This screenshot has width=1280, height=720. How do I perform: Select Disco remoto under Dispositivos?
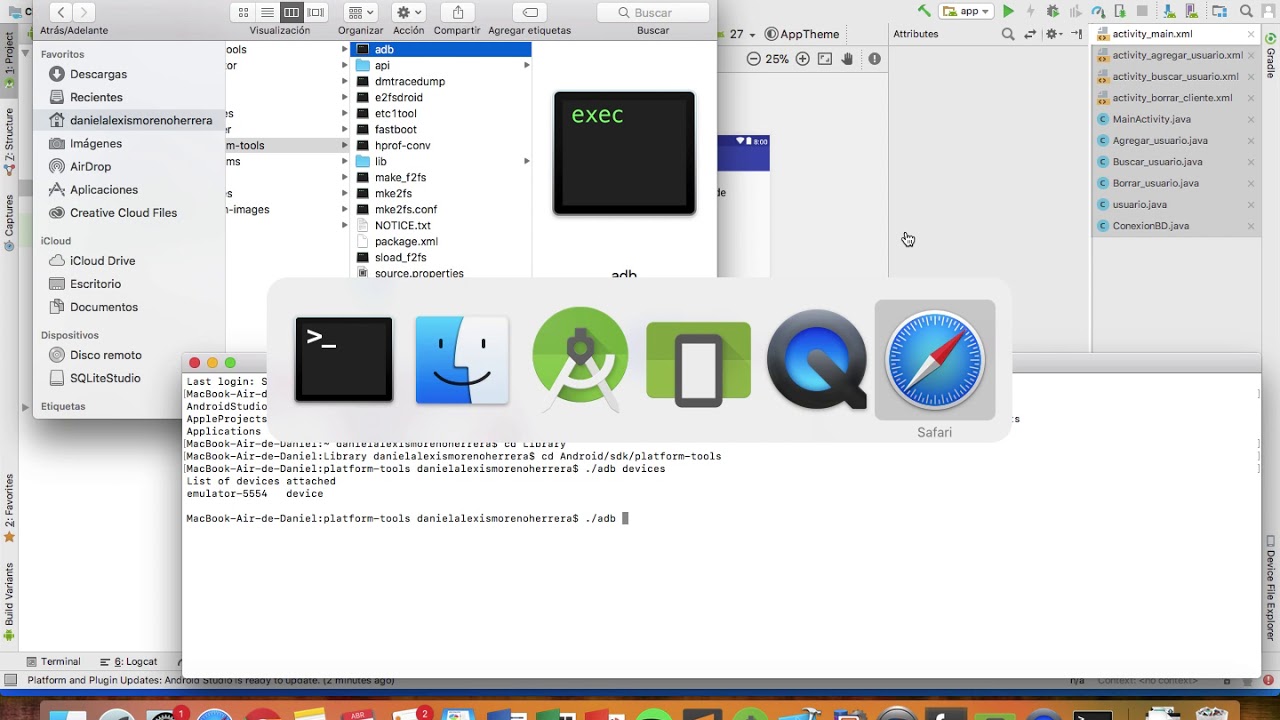point(106,355)
